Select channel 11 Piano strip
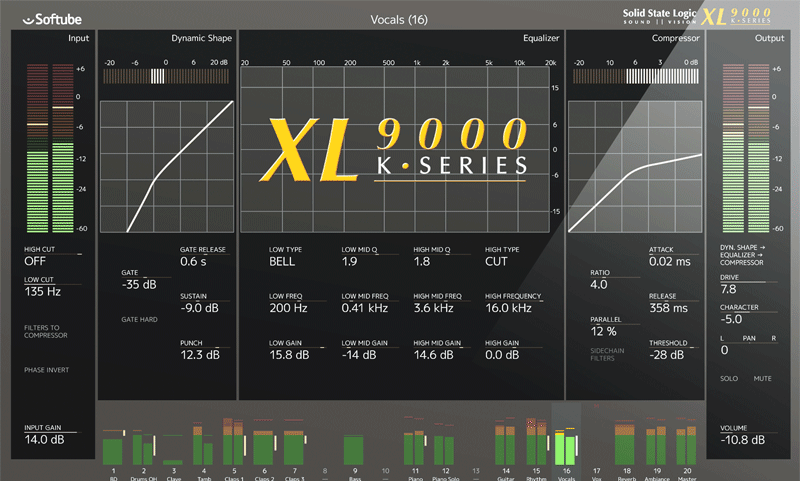Viewport: 800px width, 481px height. point(415,448)
